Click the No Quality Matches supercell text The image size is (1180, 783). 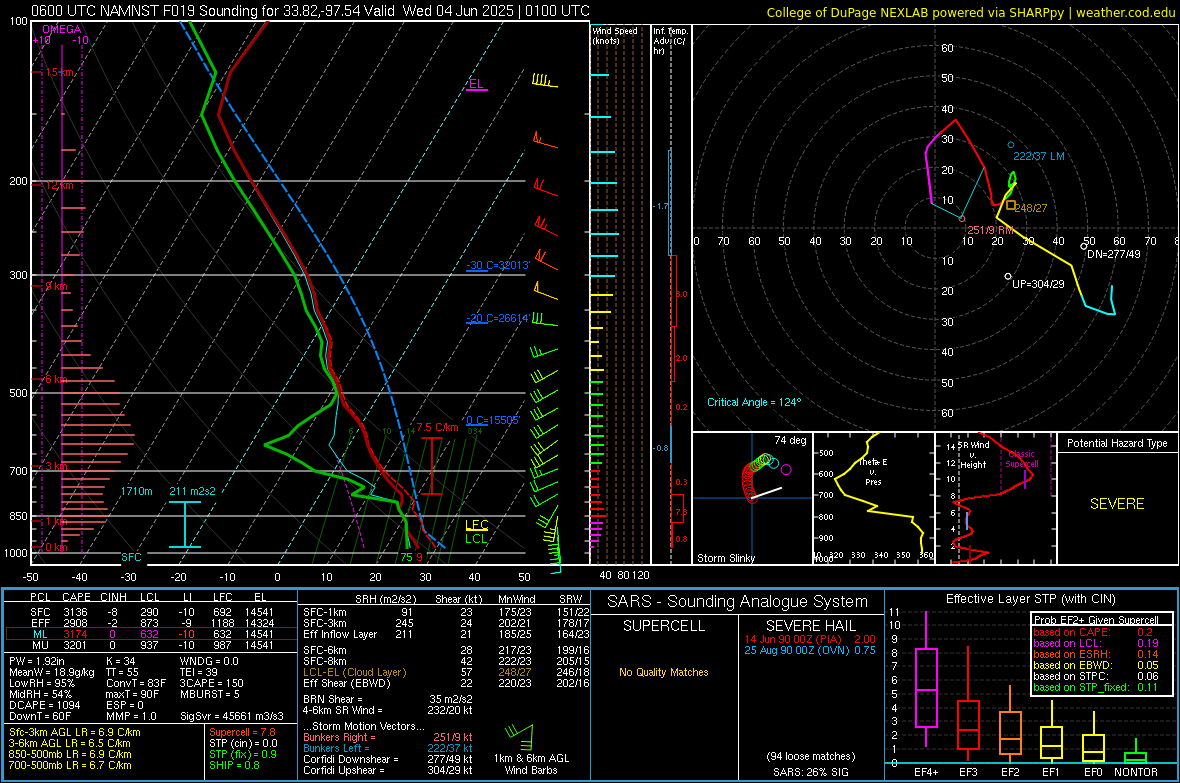click(664, 672)
